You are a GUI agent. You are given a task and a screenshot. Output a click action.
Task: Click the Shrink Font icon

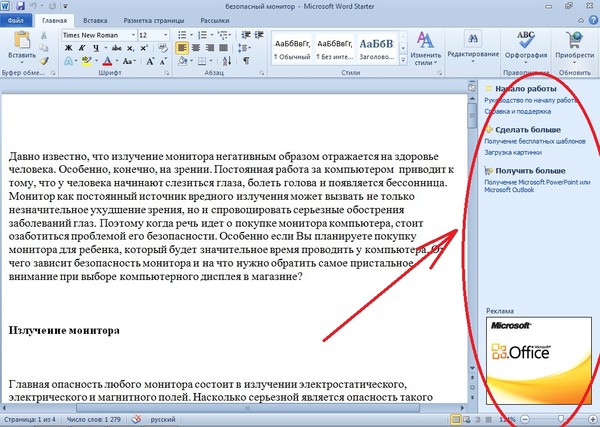pyautogui.click(x=163, y=61)
